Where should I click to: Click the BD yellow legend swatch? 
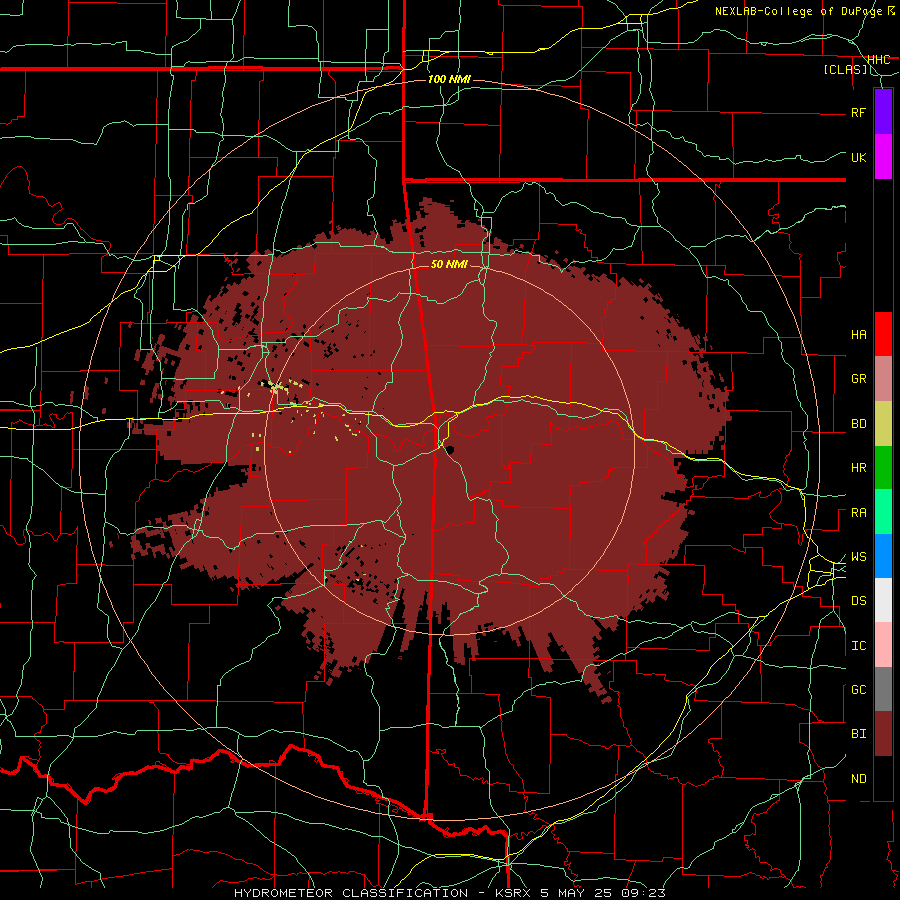pyautogui.click(x=883, y=424)
